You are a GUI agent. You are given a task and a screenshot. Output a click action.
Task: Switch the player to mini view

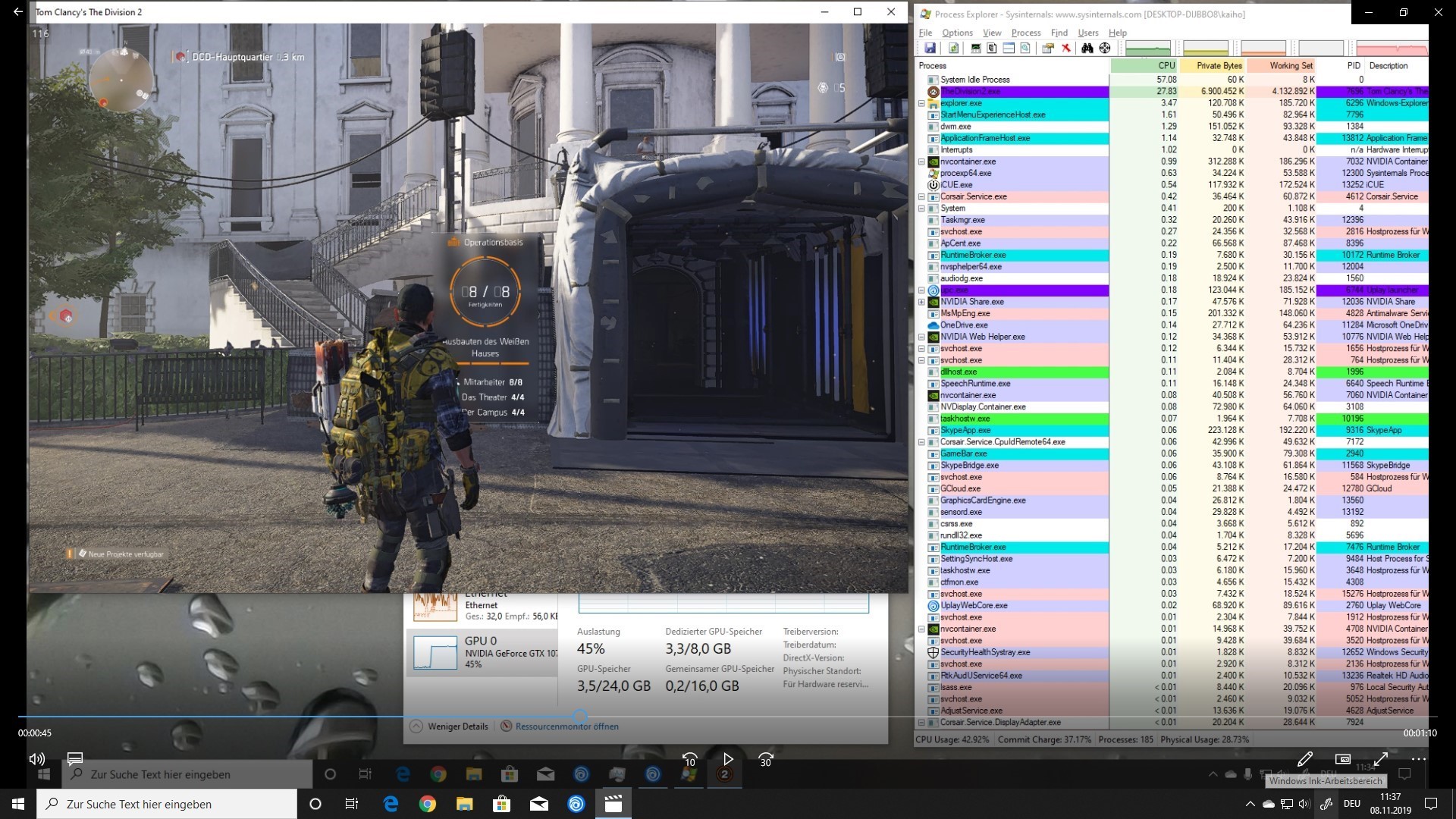[1343, 758]
